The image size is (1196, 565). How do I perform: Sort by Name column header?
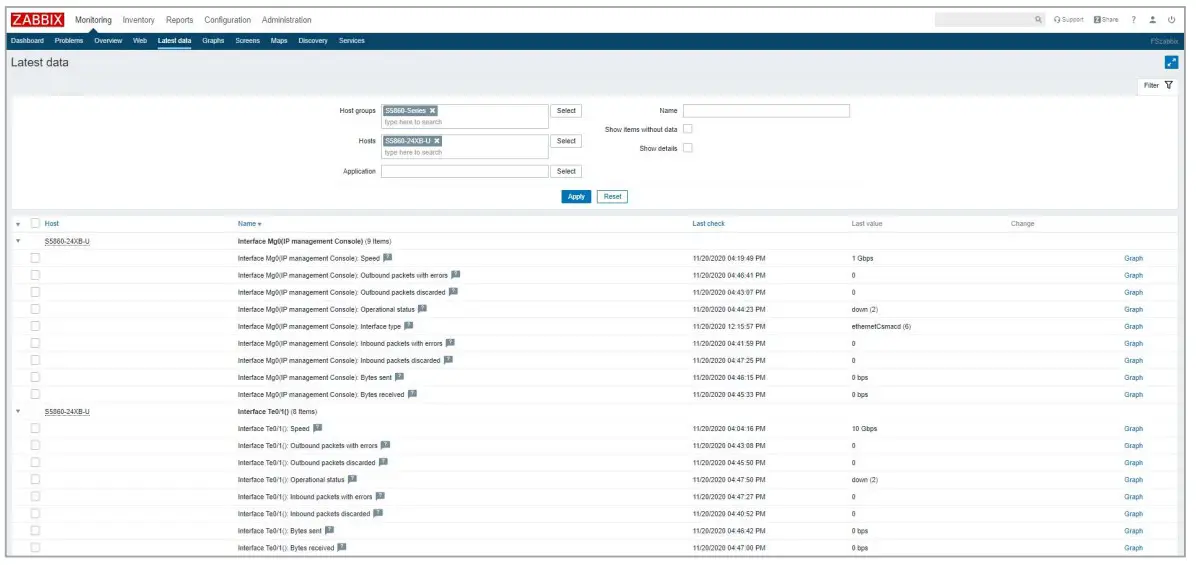point(249,224)
